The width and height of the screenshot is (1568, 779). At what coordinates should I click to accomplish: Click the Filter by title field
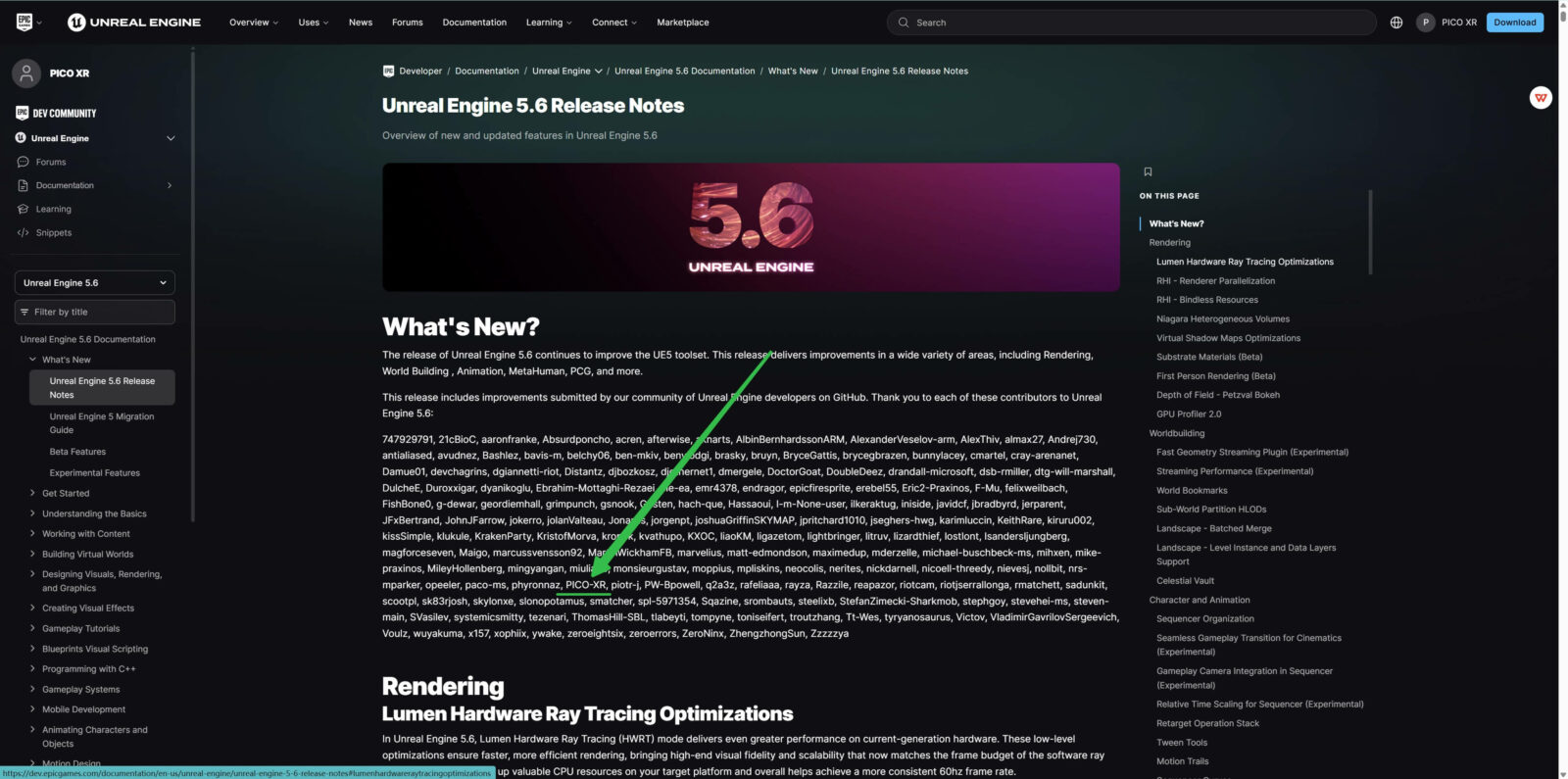pos(95,313)
